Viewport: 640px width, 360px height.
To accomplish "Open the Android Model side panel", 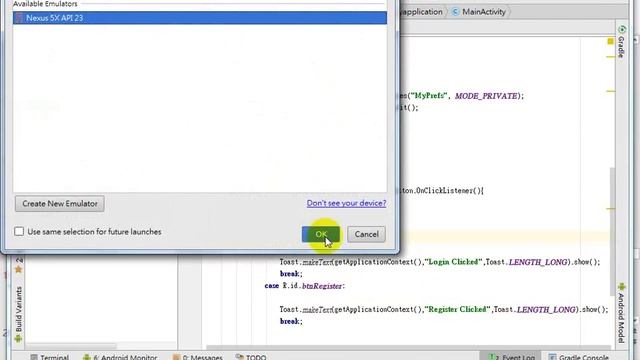I will [x=621, y=318].
